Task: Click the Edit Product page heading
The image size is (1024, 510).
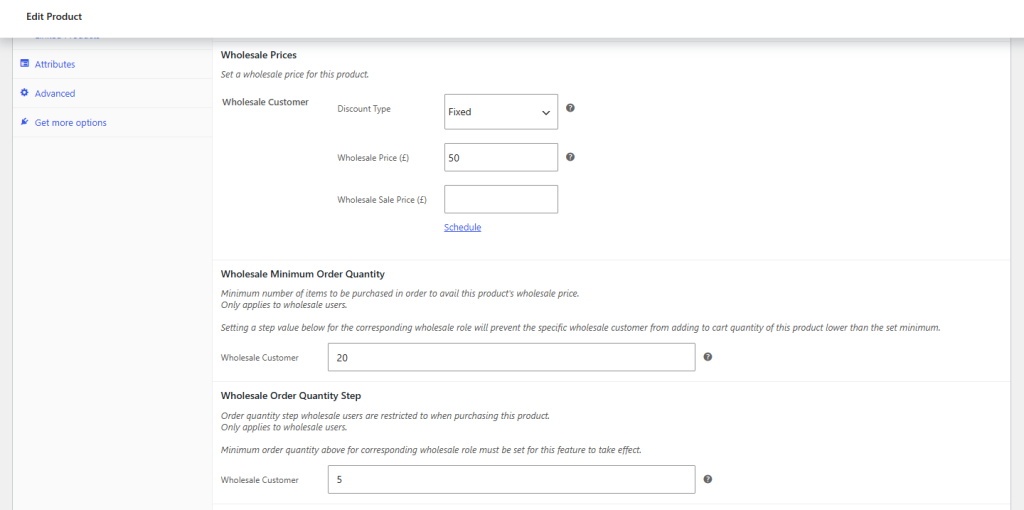Action: 54,16
